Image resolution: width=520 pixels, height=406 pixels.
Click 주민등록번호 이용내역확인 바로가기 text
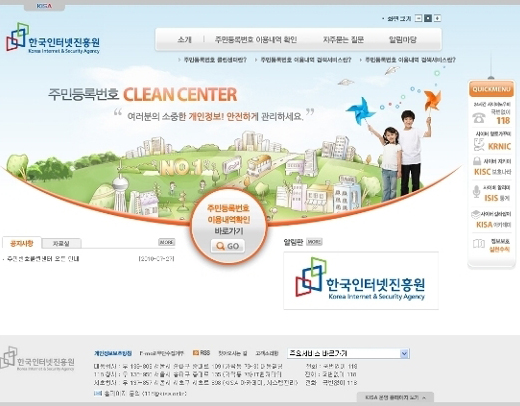pyautogui.click(x=229, y=219)
